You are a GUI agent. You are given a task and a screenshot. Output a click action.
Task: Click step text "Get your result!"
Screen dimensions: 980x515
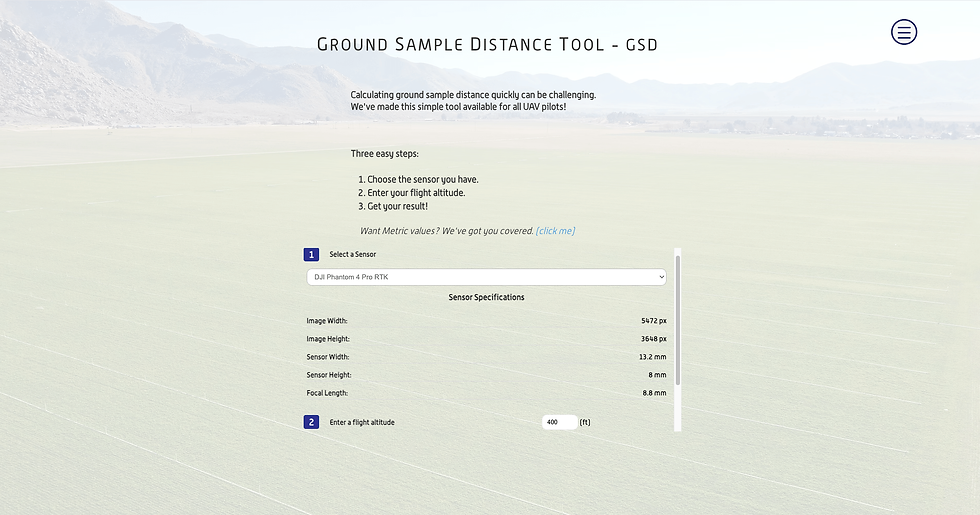tap(398, 206)
